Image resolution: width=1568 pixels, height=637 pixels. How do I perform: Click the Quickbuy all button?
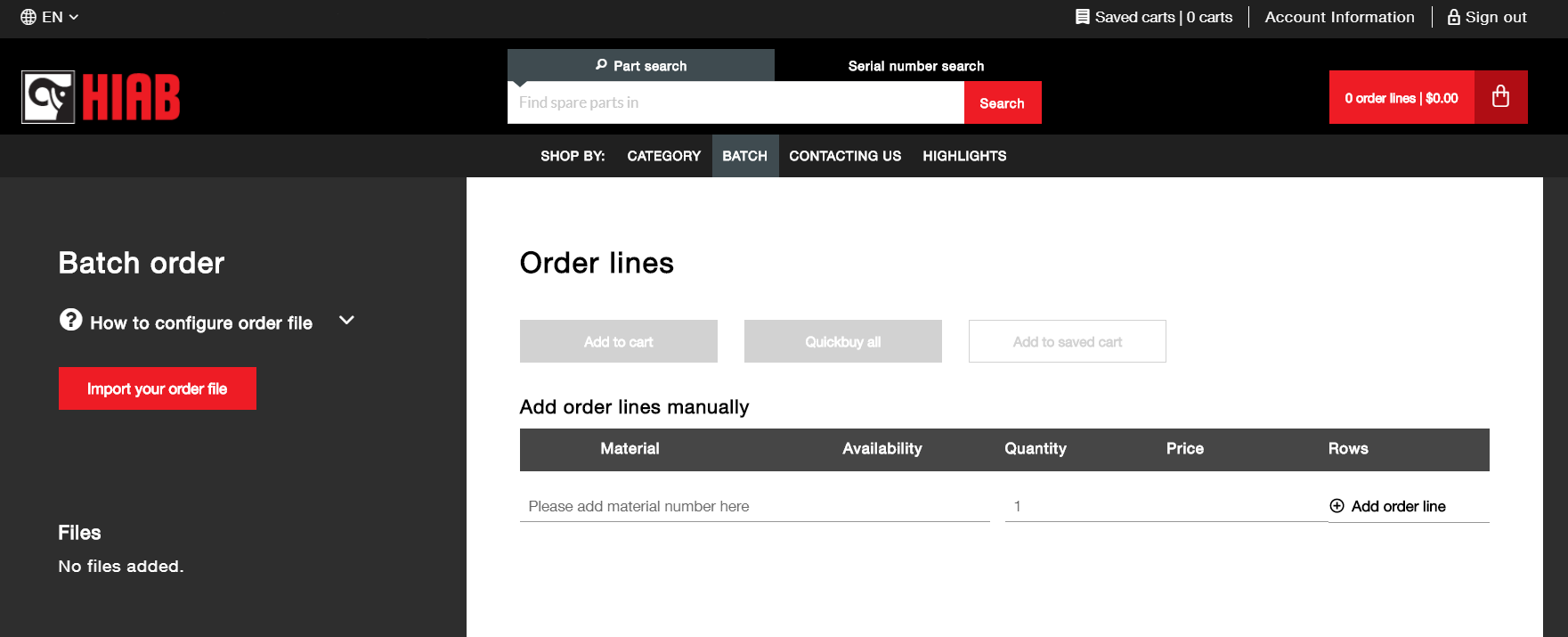click(x=843, y=341)
